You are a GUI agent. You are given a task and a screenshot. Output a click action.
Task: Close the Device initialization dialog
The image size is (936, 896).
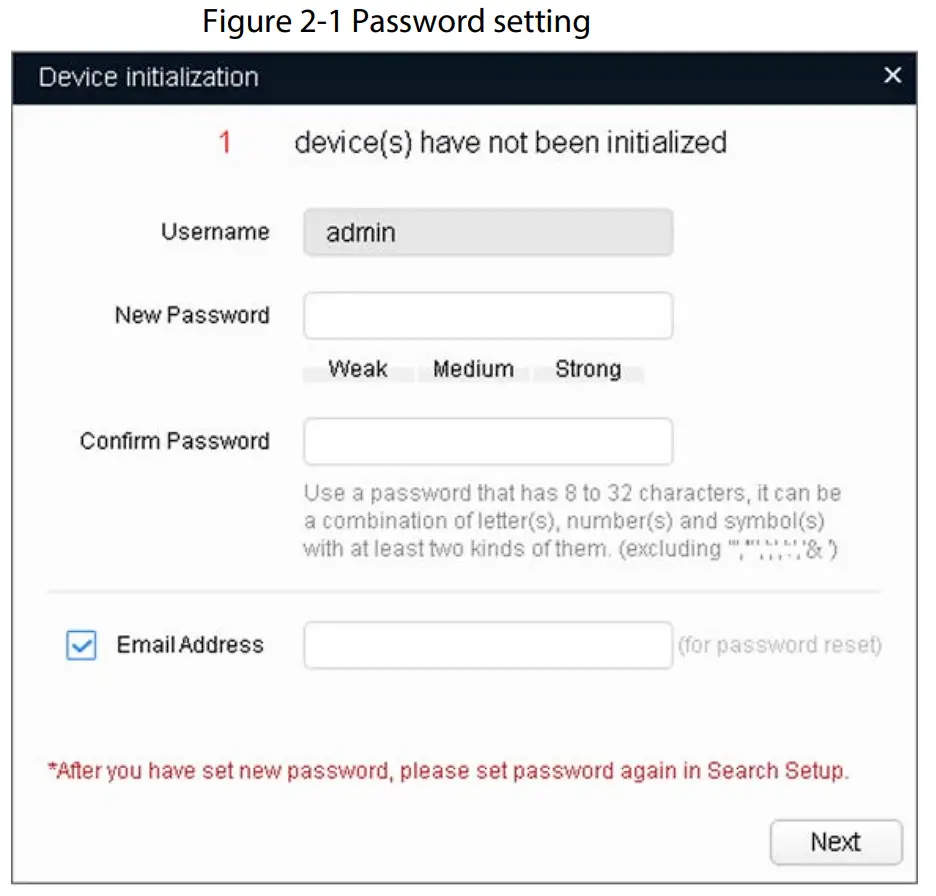coord(892,75)
